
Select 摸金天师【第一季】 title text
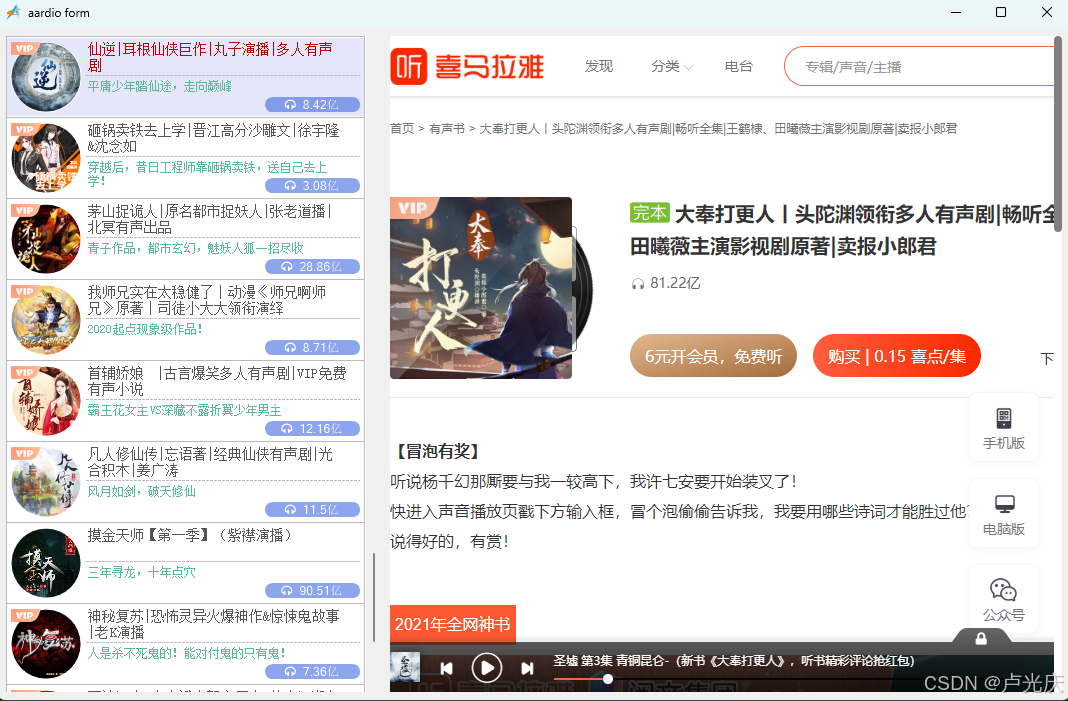pos(191,535)
